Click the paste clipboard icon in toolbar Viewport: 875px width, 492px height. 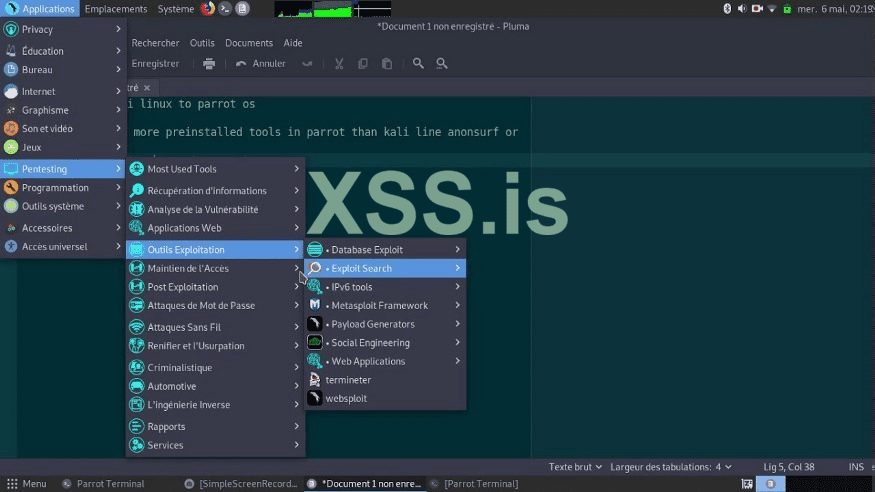click(x=387, y=64)
